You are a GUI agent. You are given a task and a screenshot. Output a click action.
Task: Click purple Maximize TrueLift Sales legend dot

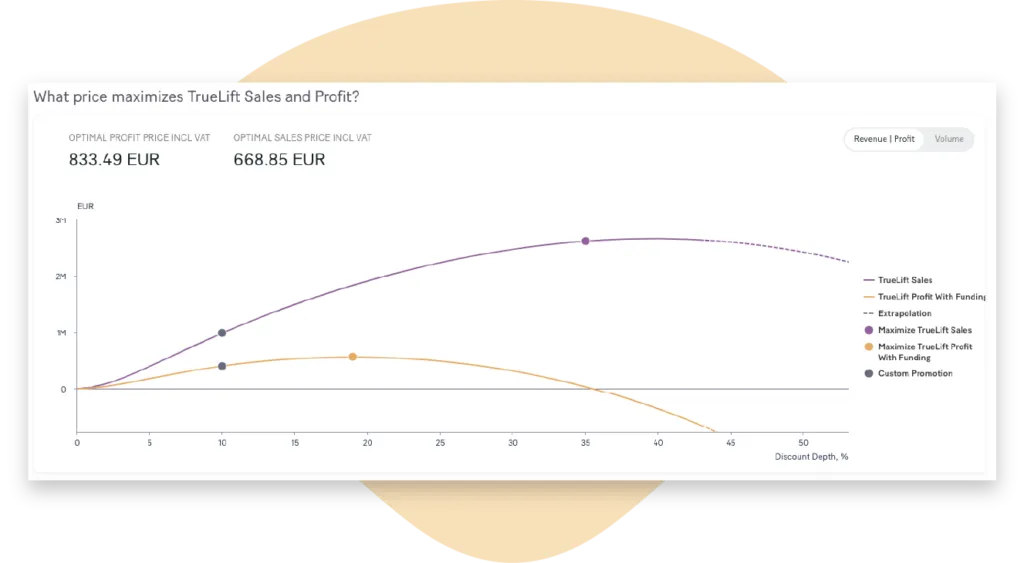(868, 330)
